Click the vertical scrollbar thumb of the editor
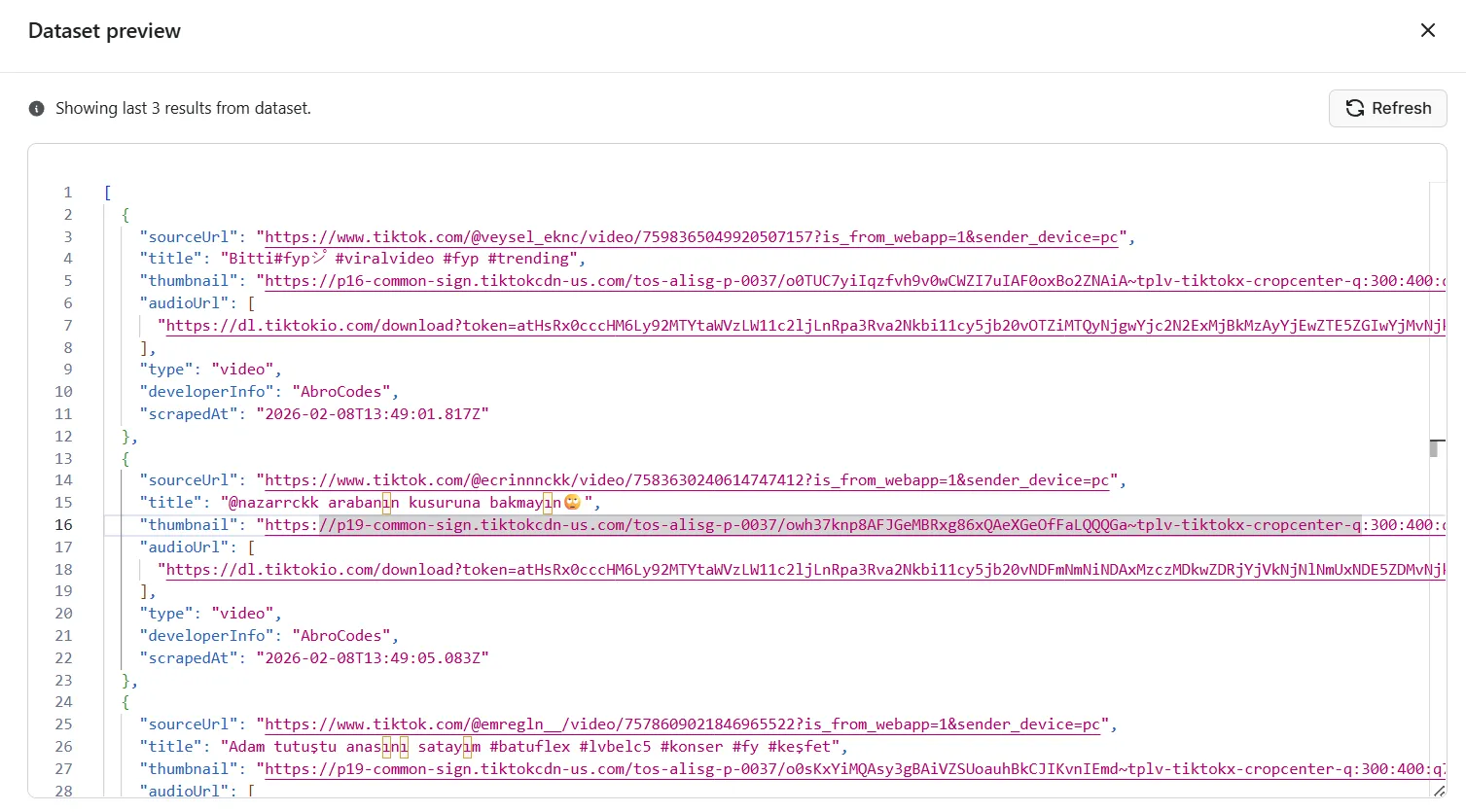The height and width of the screenshot is (812, 1466). point(1434,448)
